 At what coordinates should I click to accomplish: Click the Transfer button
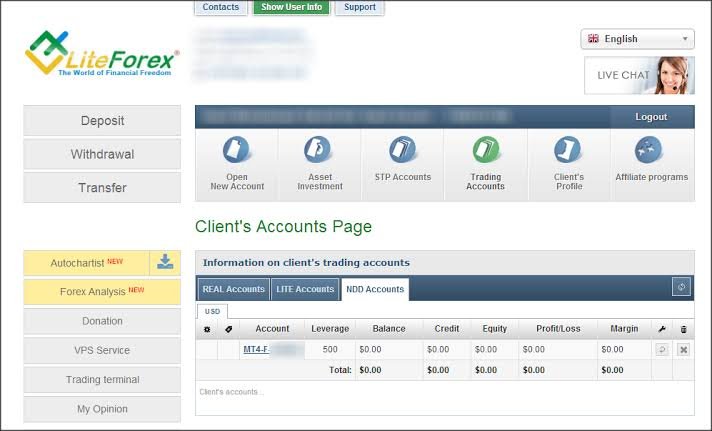point(102,188)
